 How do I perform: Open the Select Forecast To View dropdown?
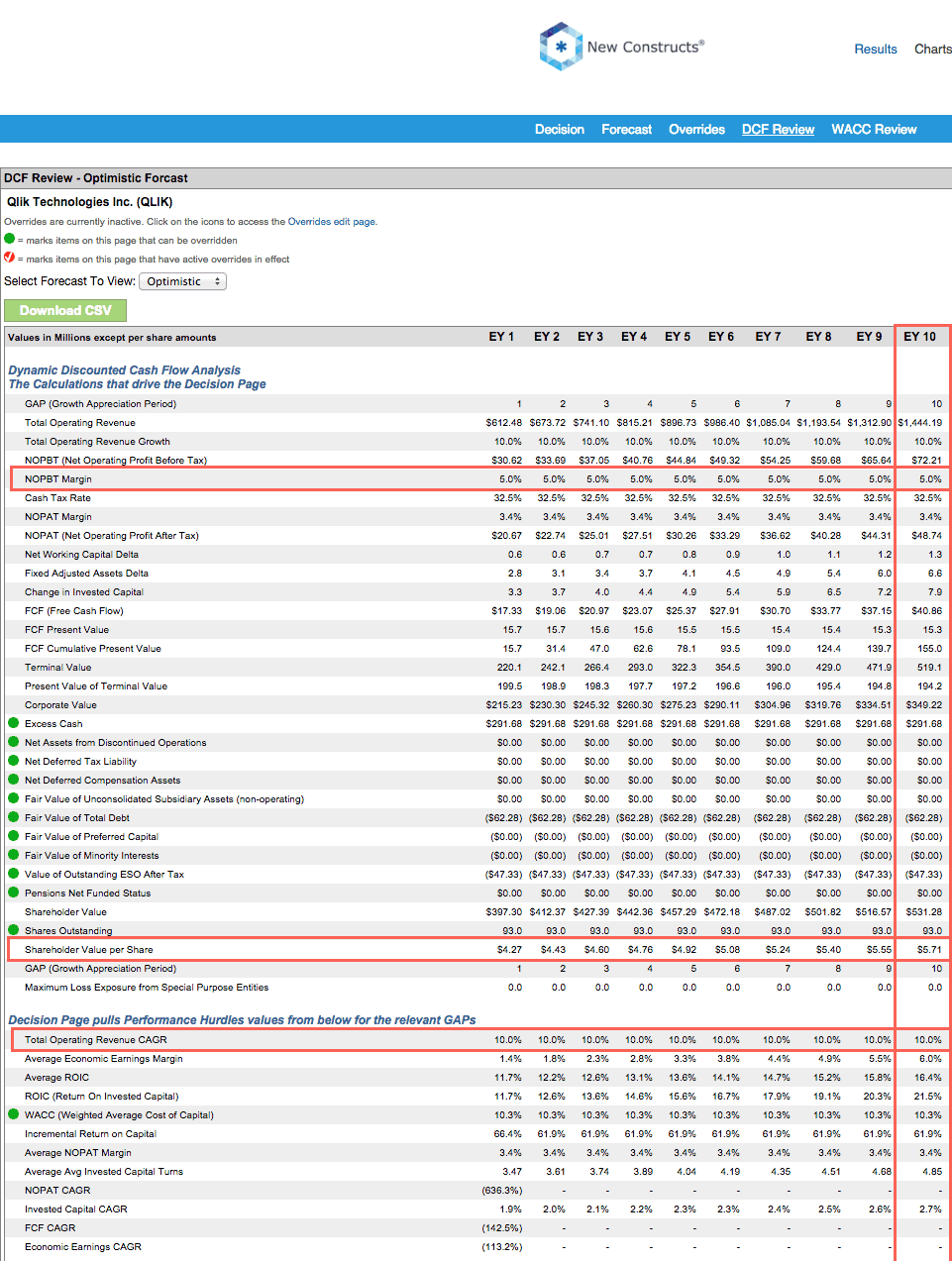point(182,281)
